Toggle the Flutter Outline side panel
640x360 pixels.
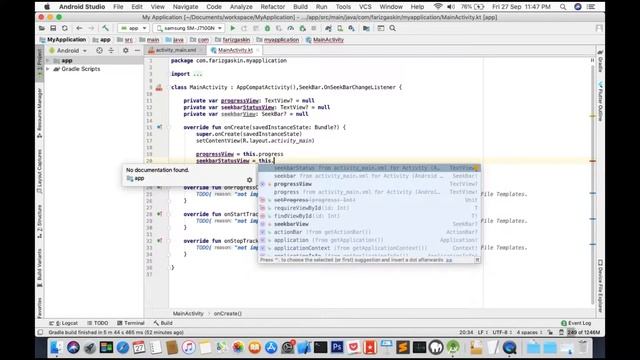(600, 102)
